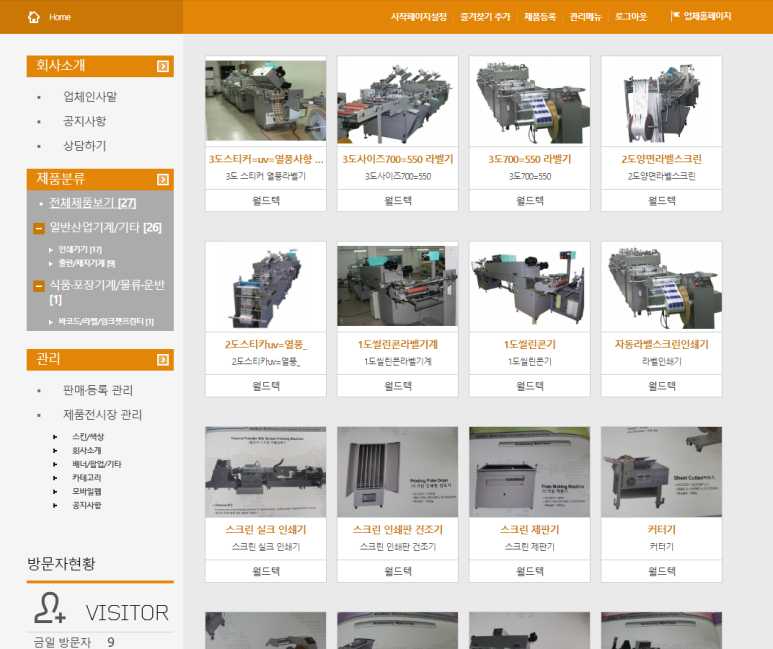Click the 회사소개 header arrow icon
This screenshot has height=649, width=773.
tap(163, 66)
